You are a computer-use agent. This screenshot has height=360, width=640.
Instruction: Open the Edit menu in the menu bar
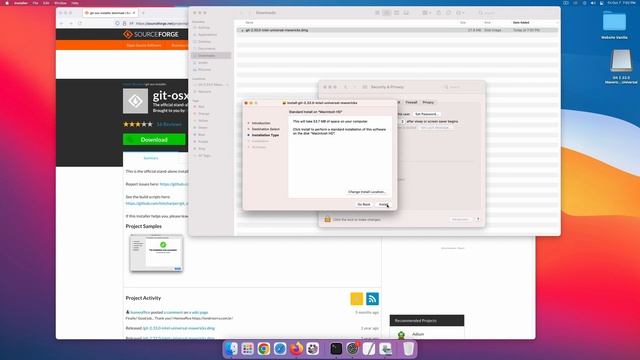46,3
